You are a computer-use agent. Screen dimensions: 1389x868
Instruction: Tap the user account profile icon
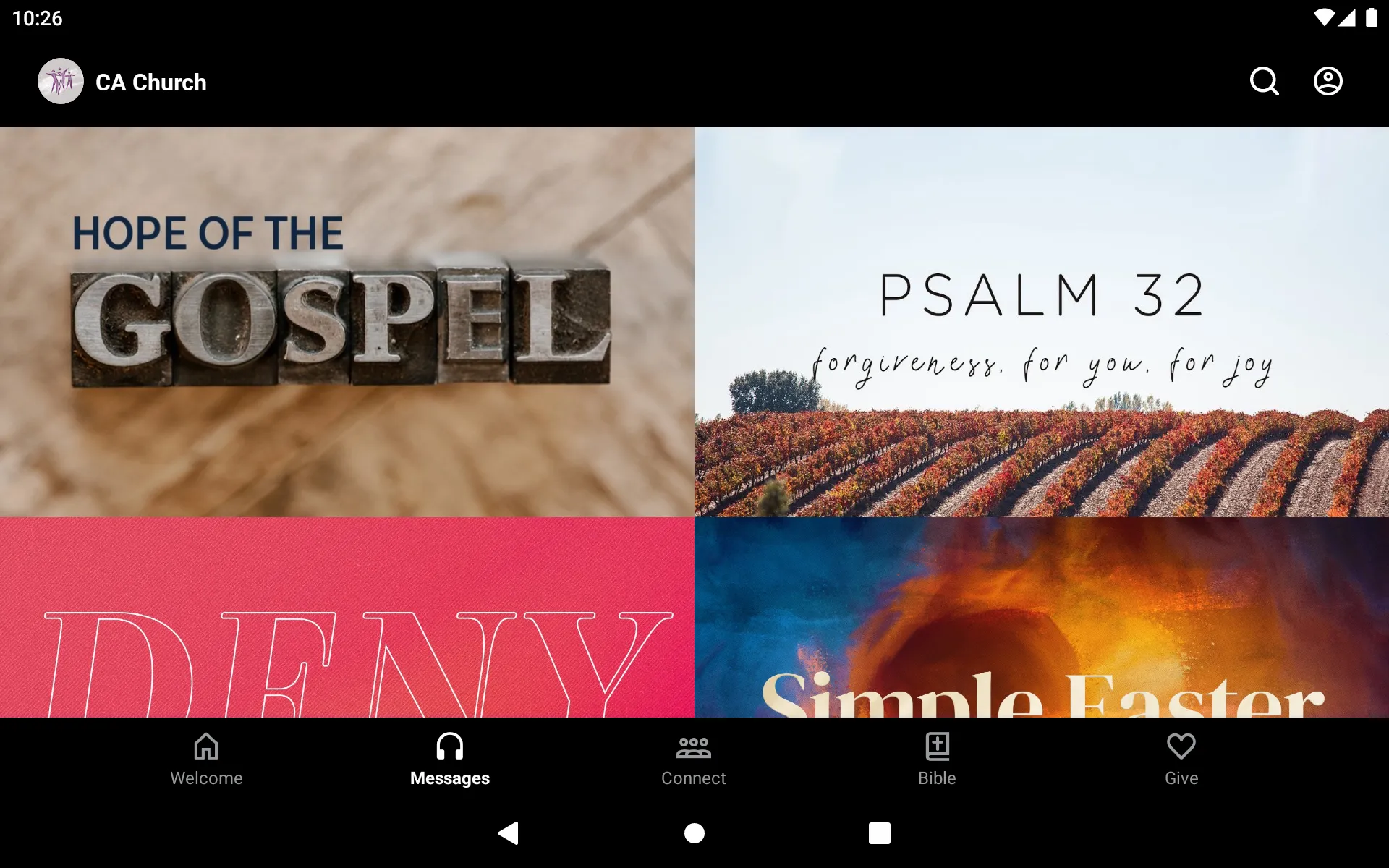(x=1328, y=81)
